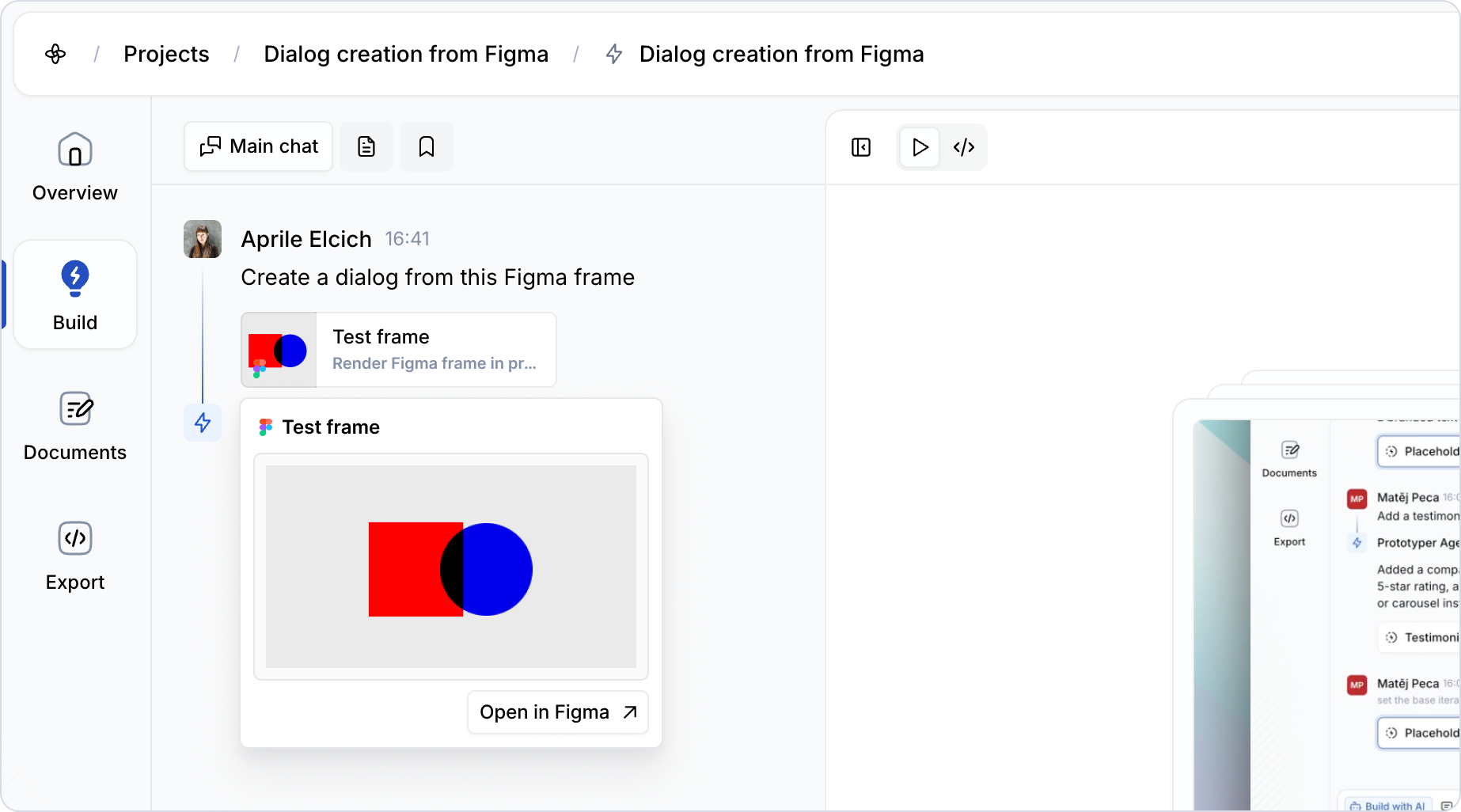The image size is (1461, 812).
Task: Click the lightning icon in the breadcrumb
Action: pos(614,54)
